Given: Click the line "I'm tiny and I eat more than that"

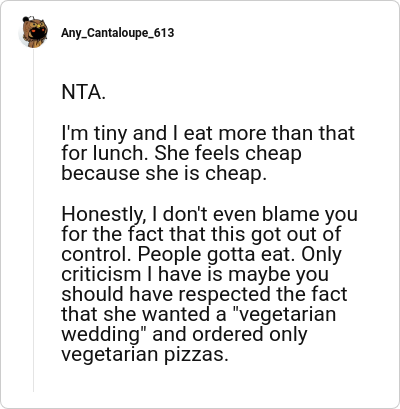Looking at the screenshot, I should pyautogui.click(x=208, y=133).
